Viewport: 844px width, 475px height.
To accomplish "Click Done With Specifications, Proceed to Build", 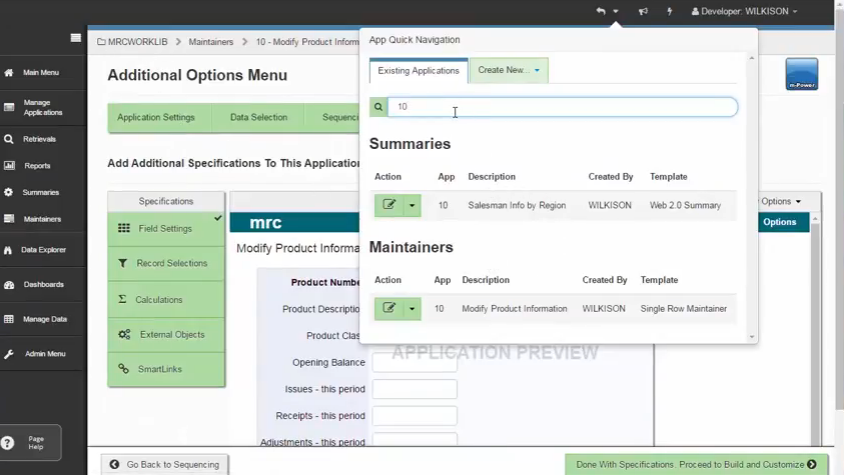I will (696, 464).
